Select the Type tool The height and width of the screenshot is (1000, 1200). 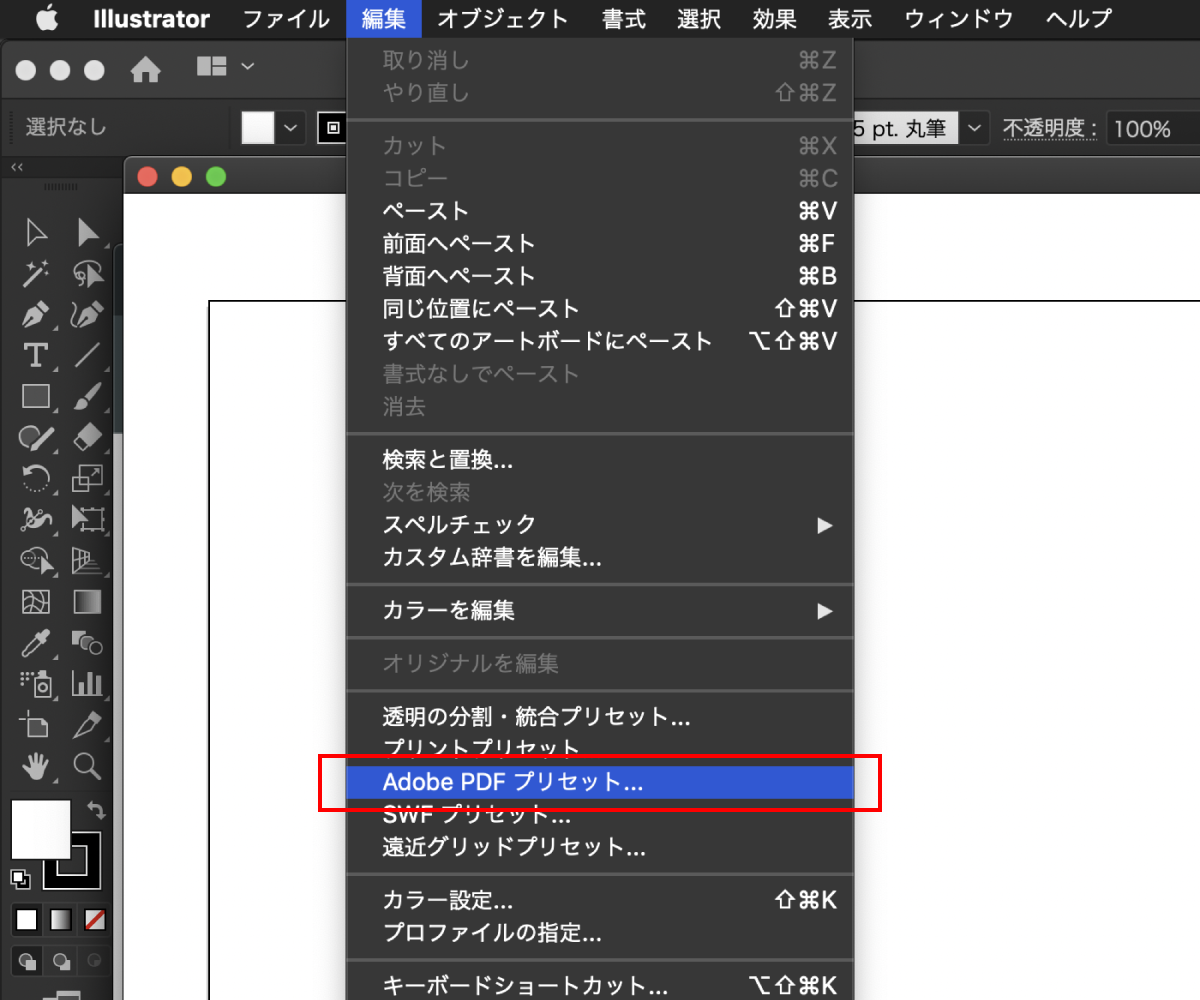click(x=37, y=355)
